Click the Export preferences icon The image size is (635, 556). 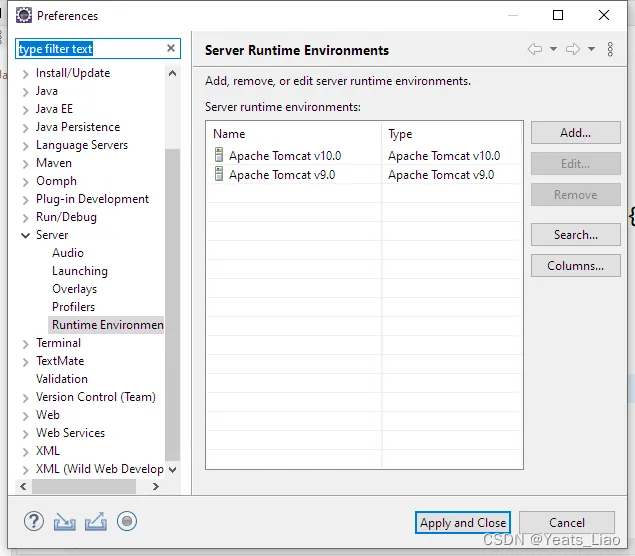pos(96,522)
